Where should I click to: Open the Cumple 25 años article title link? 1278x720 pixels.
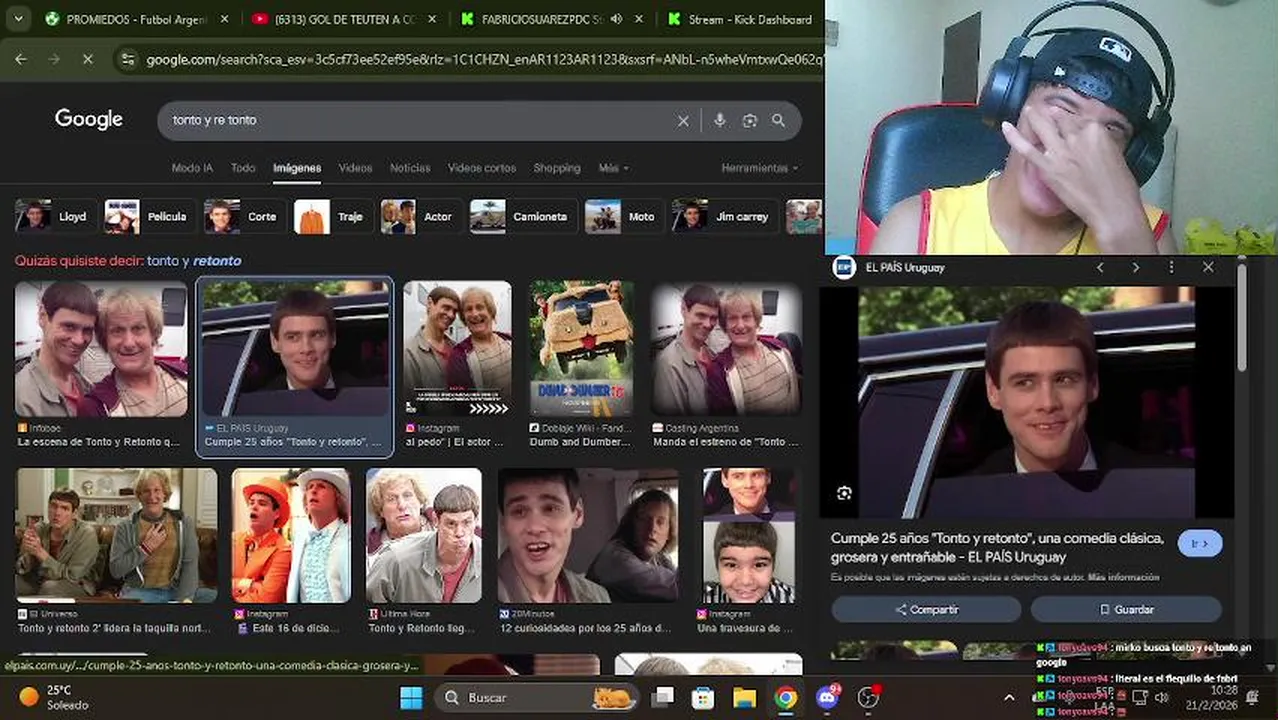coord(997,547)
